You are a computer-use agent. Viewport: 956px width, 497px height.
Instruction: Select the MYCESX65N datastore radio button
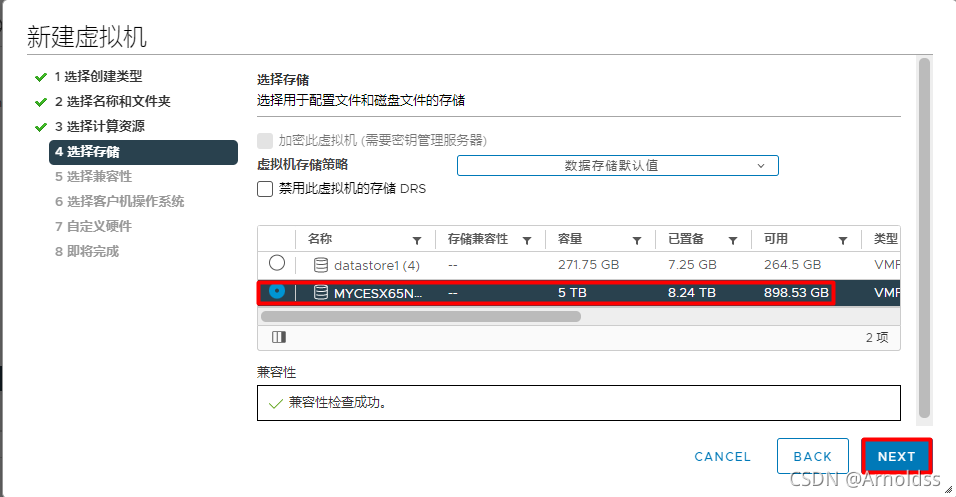pos(277,292)
